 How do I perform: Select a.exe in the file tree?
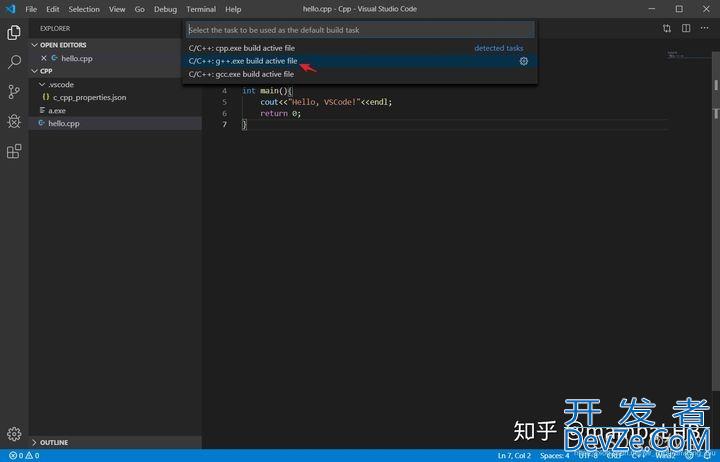tap(56, 111)
